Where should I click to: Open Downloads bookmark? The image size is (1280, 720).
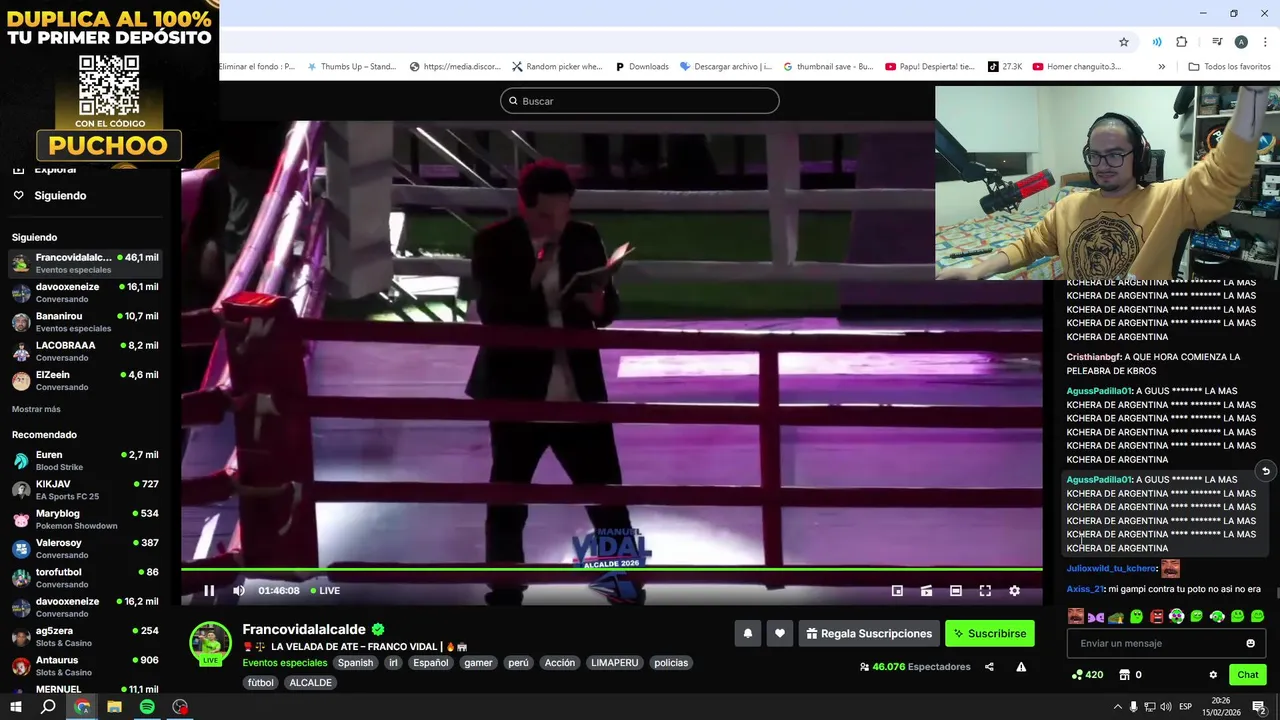click(641, 67)
